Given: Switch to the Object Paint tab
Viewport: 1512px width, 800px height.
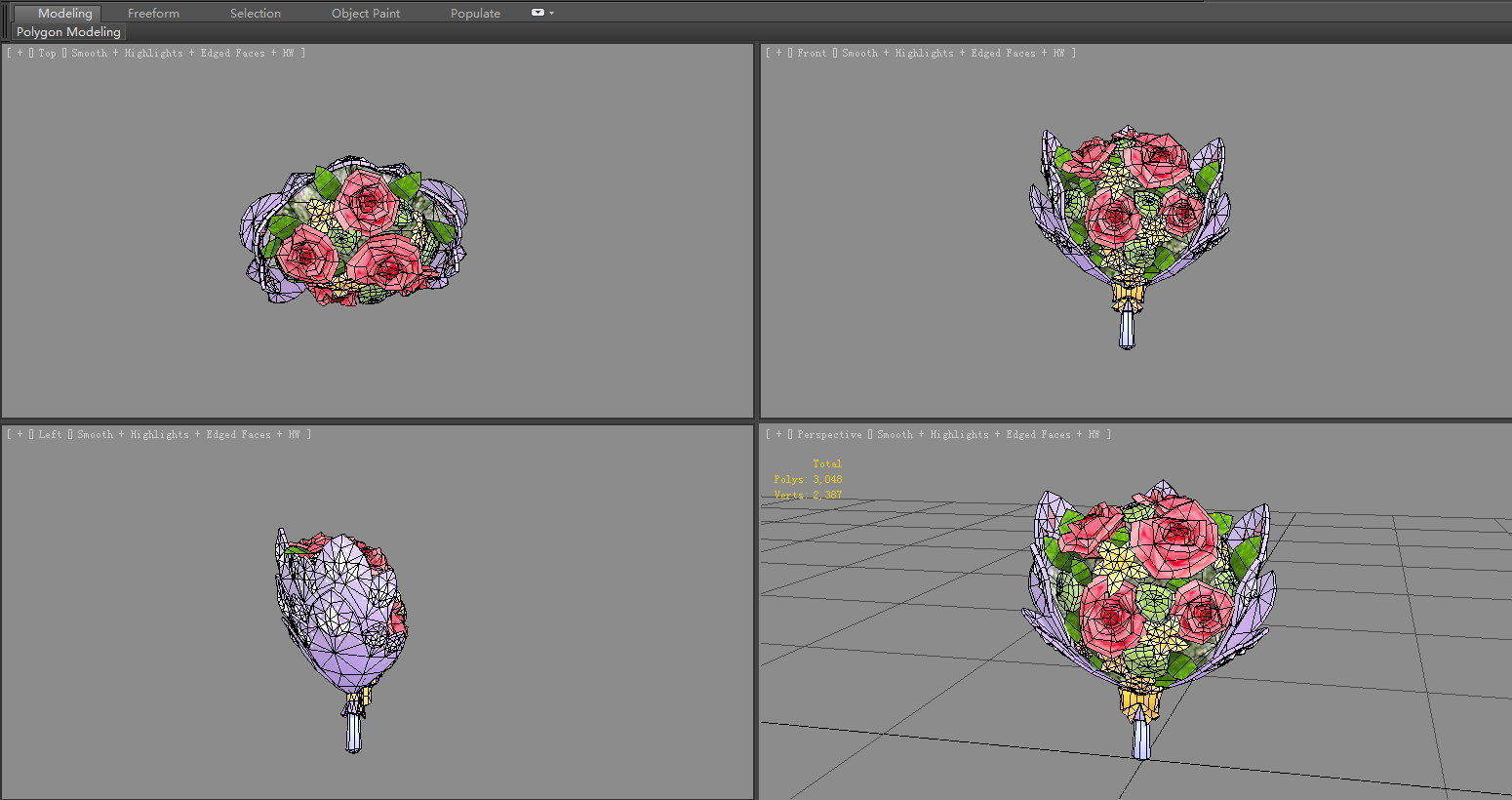Looking at the screenshot, I should 366,14.
